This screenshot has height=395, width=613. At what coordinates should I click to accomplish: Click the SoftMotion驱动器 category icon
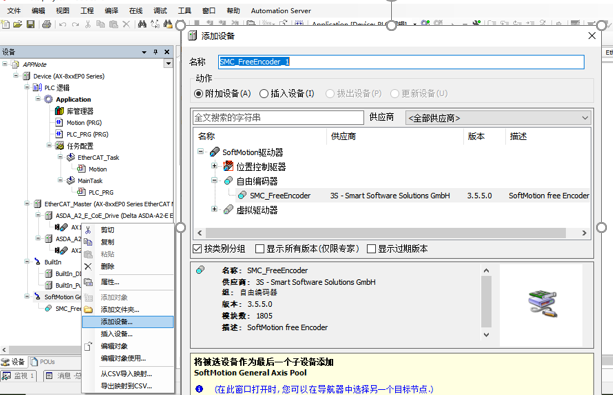point(214,152)
